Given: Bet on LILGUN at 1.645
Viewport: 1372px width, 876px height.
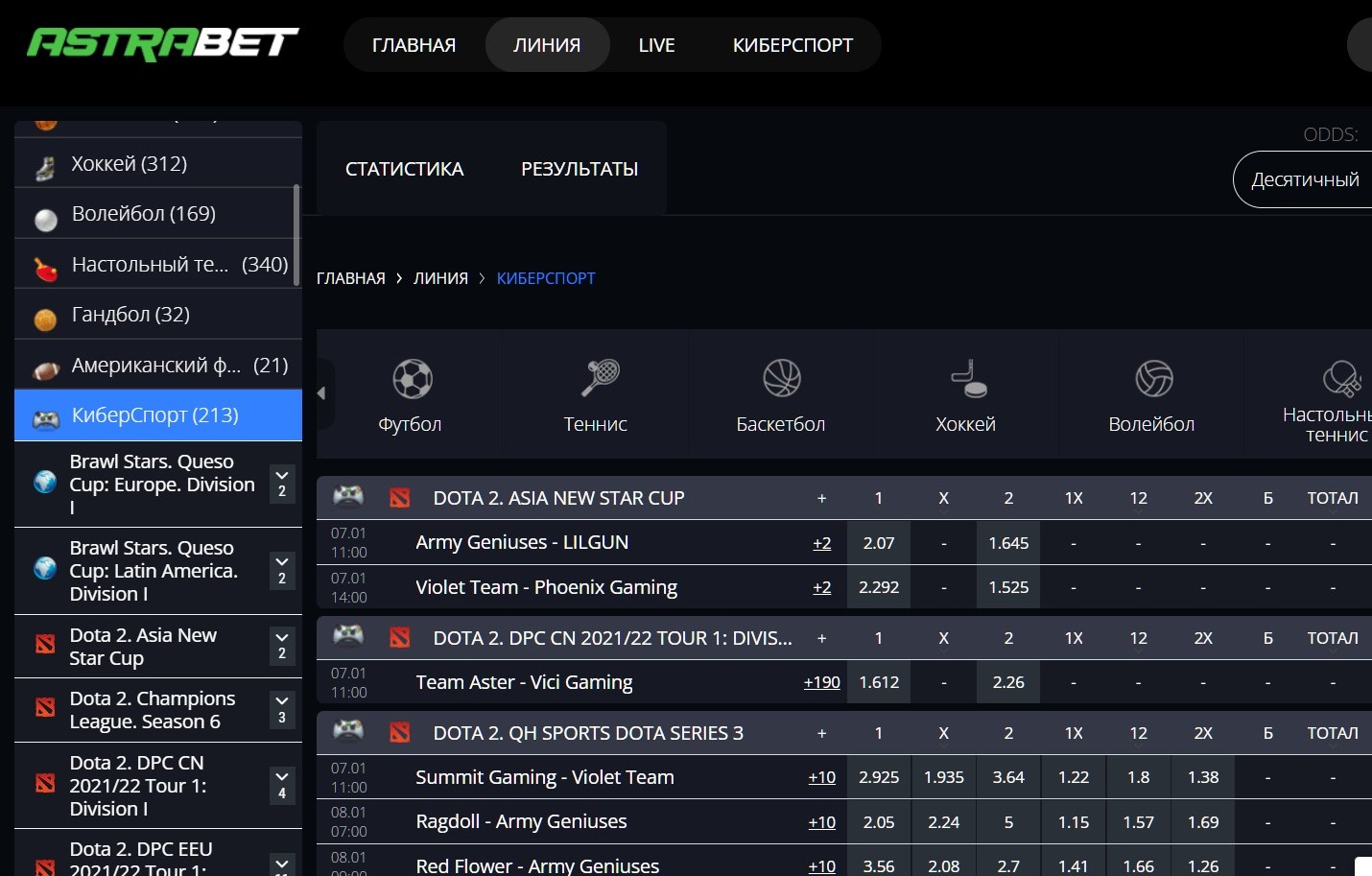Looking at the screenshot, I should [1008, 543].
